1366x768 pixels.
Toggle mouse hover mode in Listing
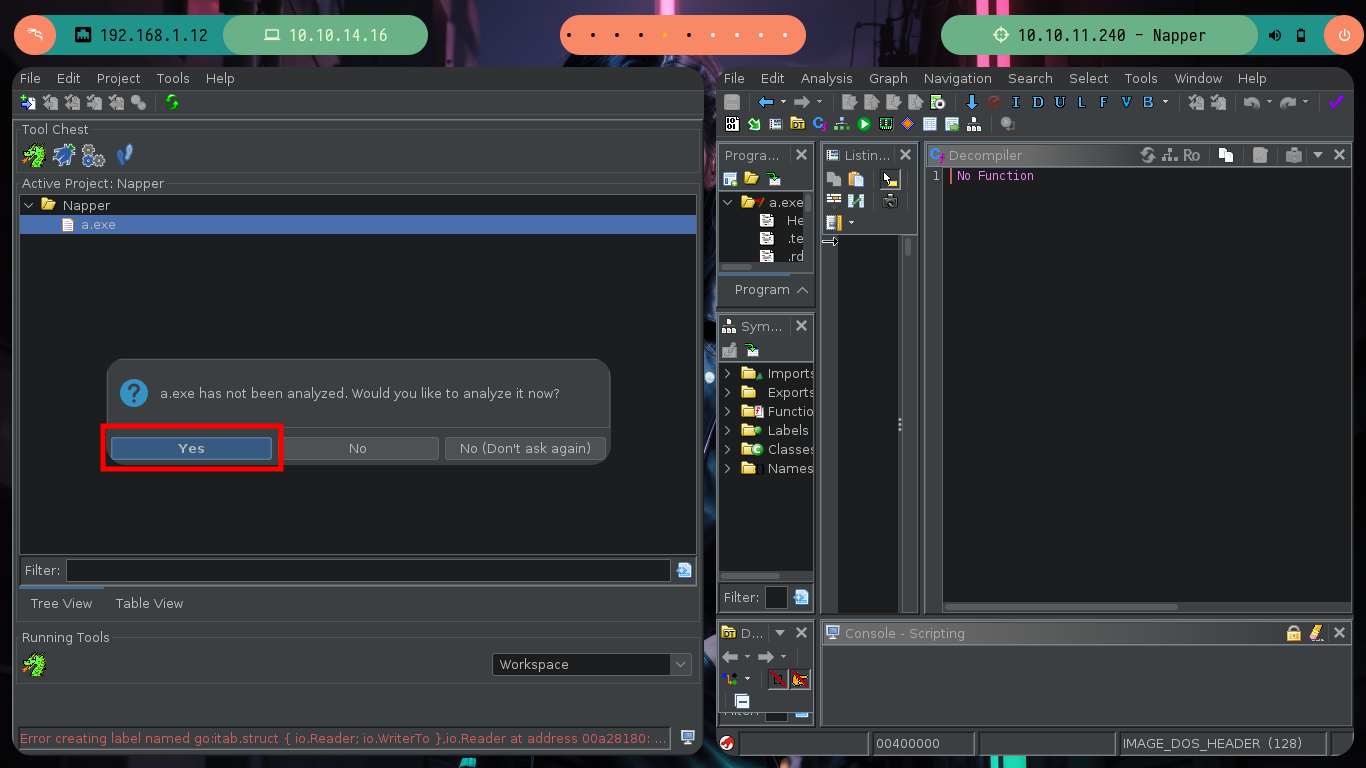(890, 179)
